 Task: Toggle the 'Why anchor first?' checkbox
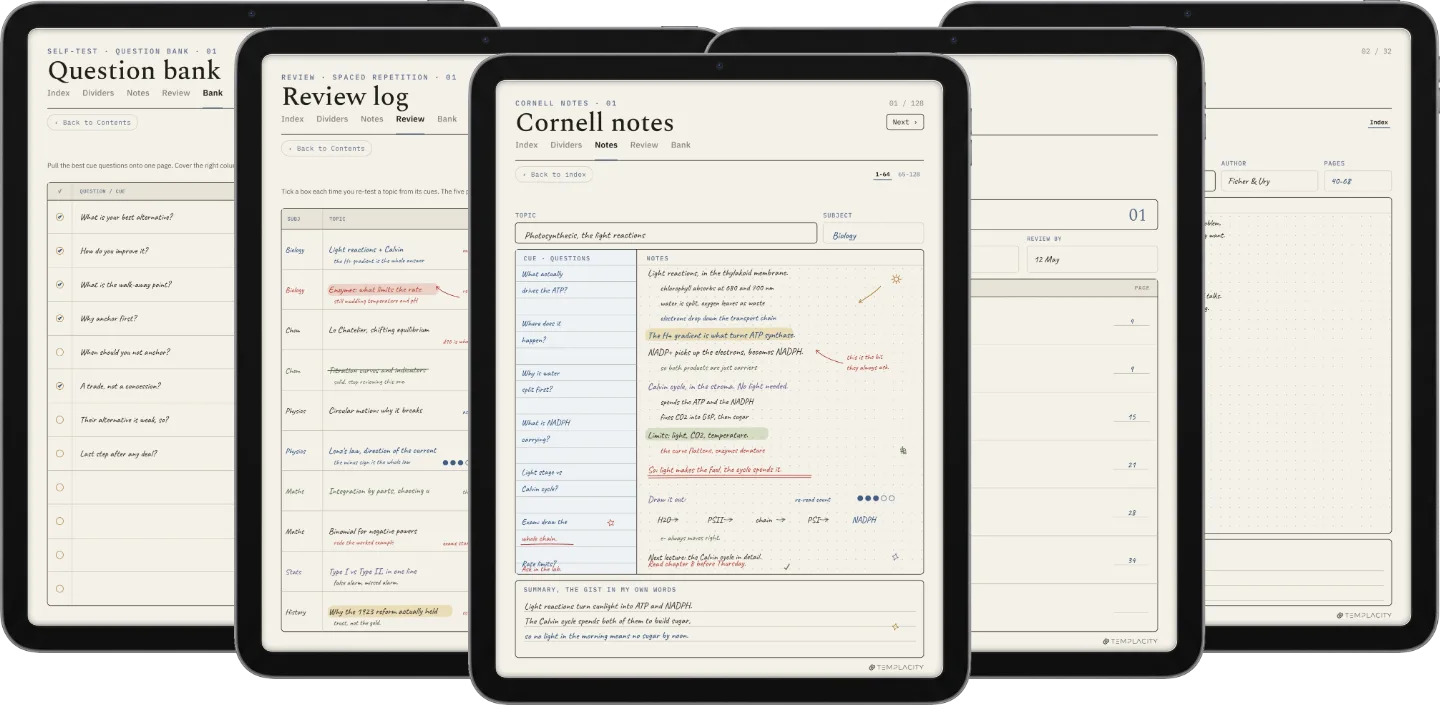pos(60,319)
